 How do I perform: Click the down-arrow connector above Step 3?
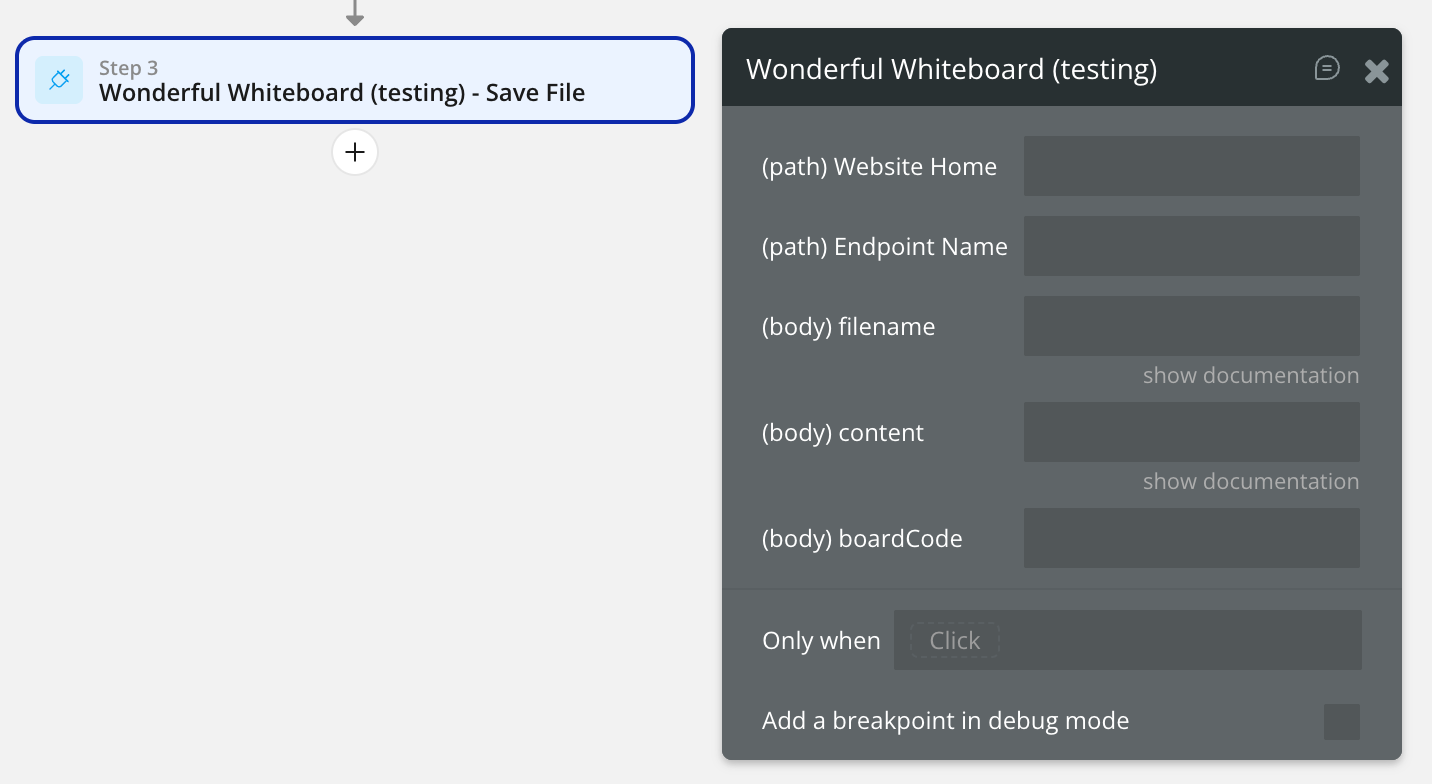pos(355,14)
